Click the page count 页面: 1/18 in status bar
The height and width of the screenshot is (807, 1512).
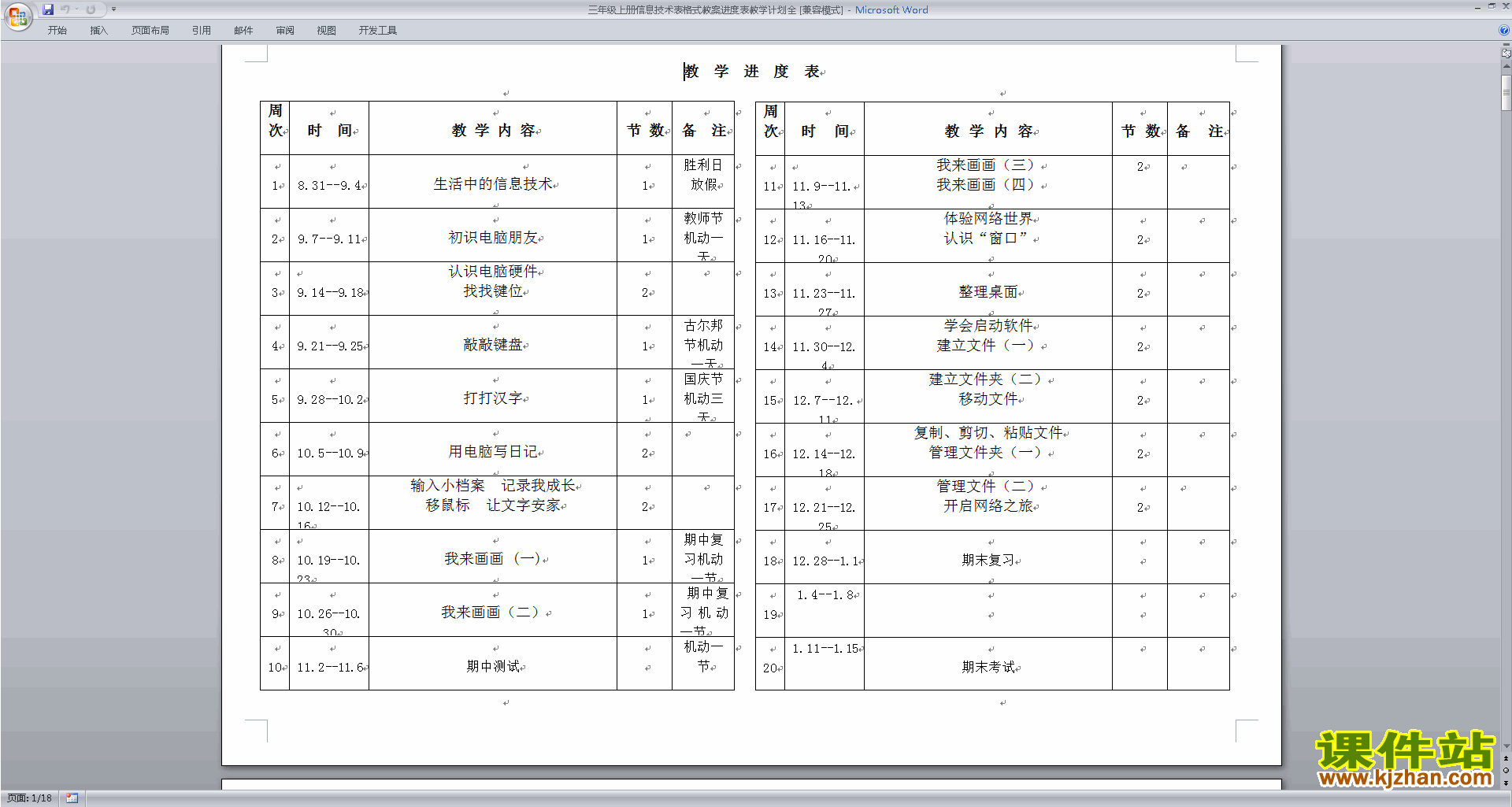30,798
